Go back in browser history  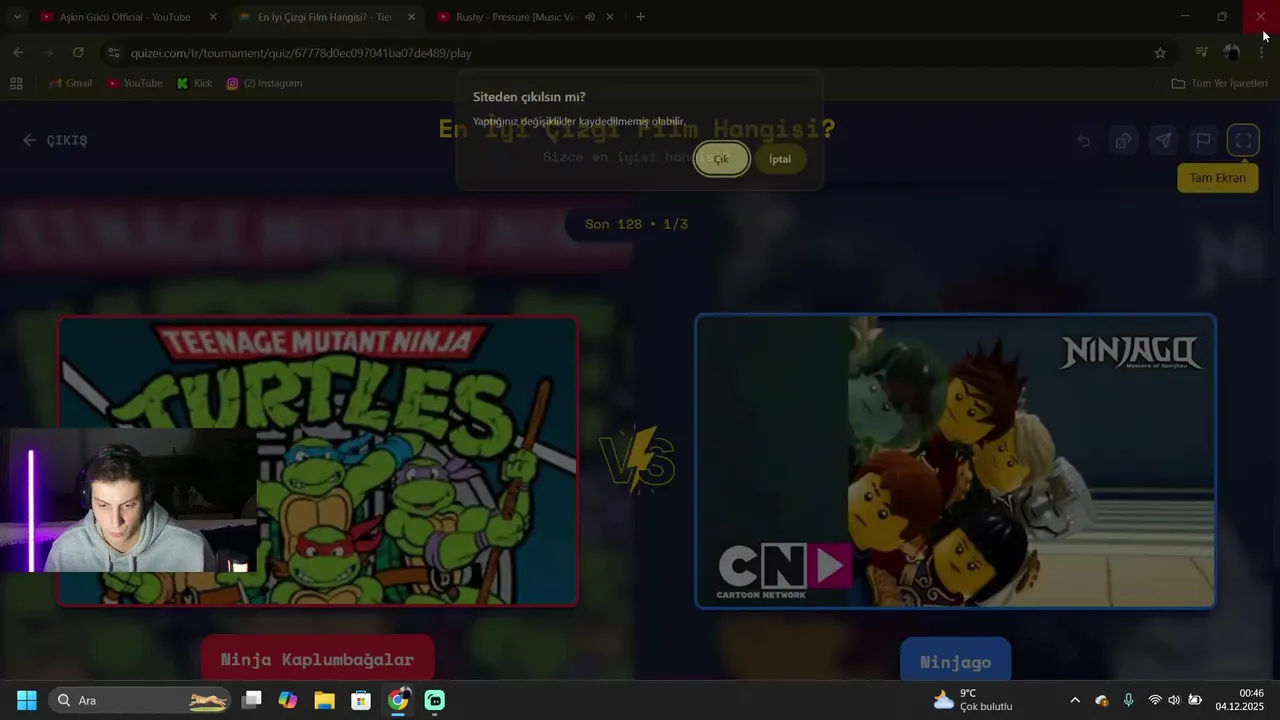19,53
